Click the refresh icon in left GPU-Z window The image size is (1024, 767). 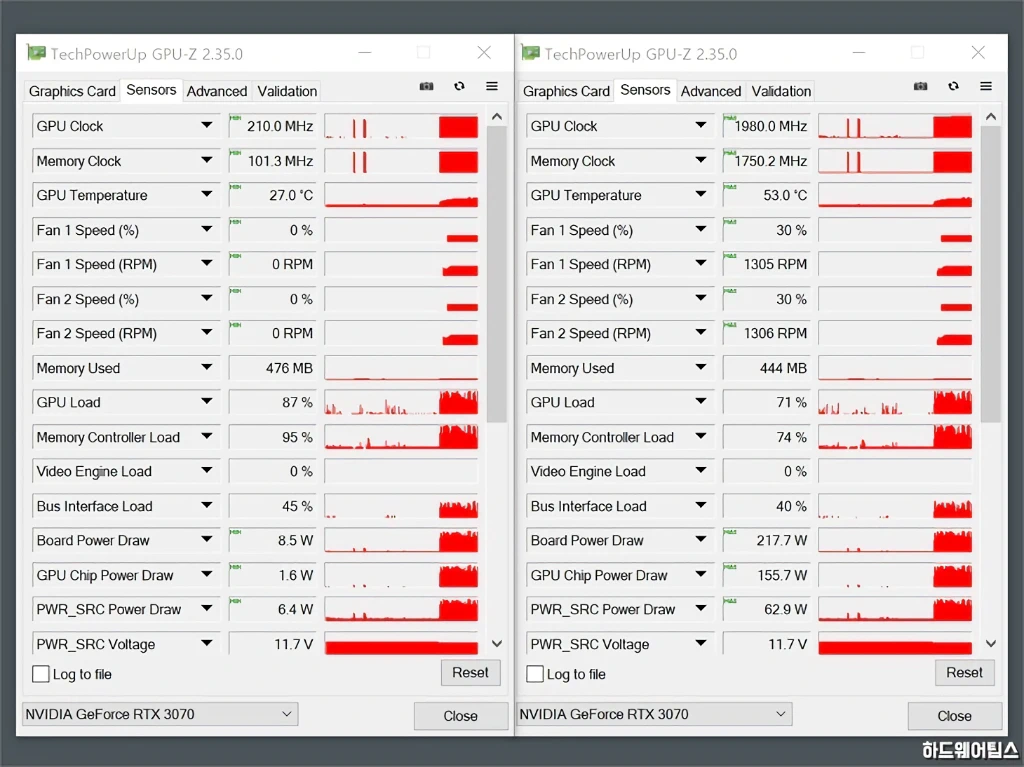(x=460, y=86)
